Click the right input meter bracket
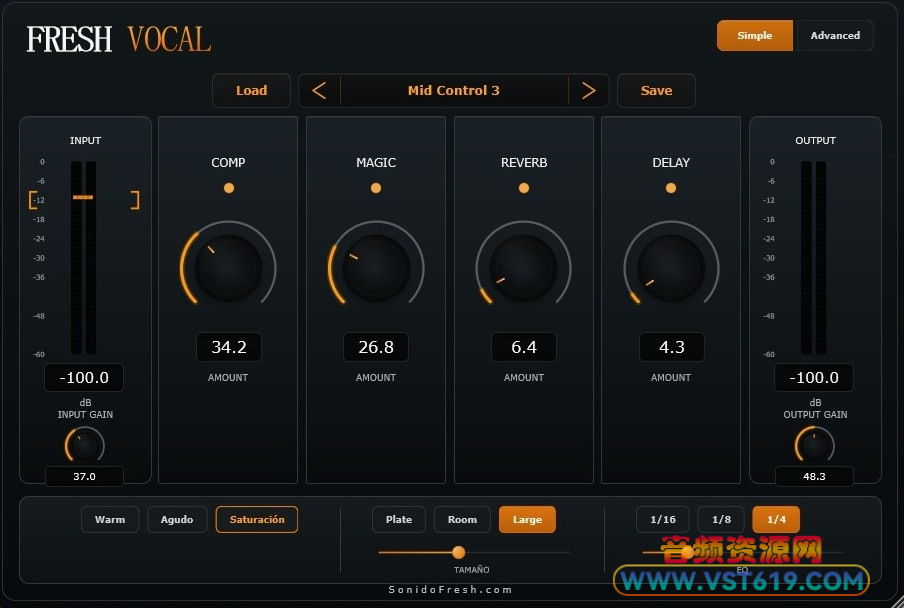 (x=135, y=200)
